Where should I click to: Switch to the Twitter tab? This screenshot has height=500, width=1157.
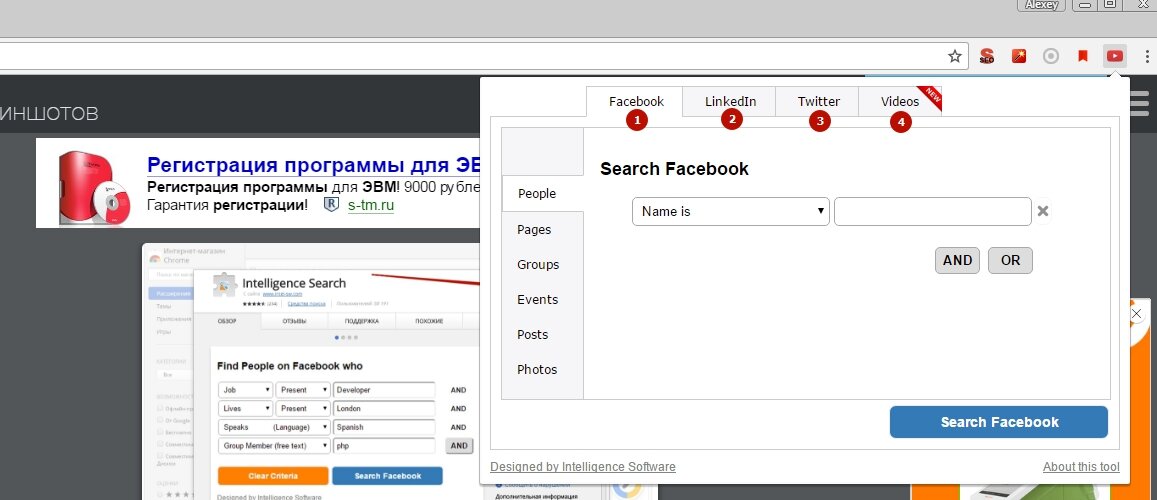click(818, 102)
